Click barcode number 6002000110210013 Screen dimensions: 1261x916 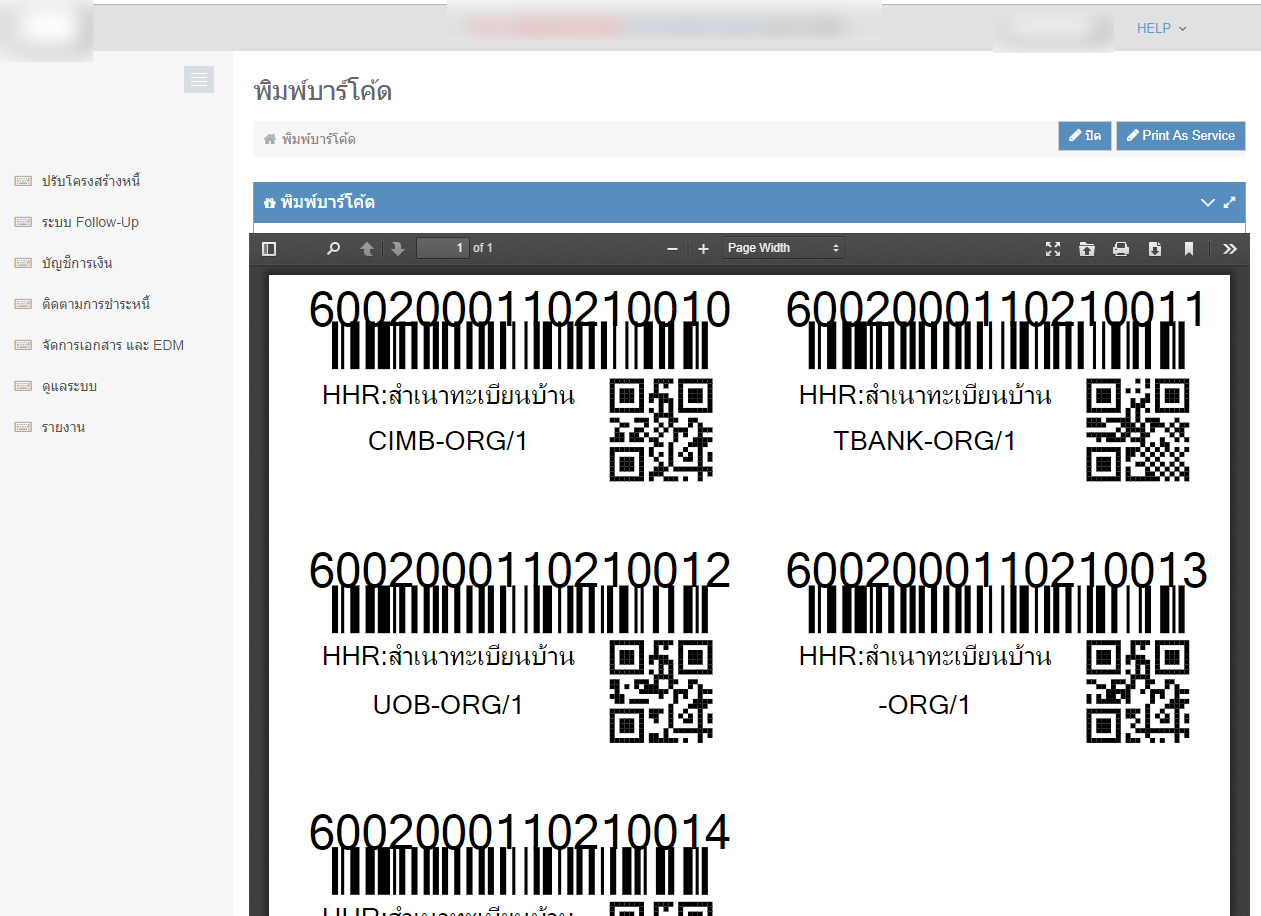pos(997,571)
